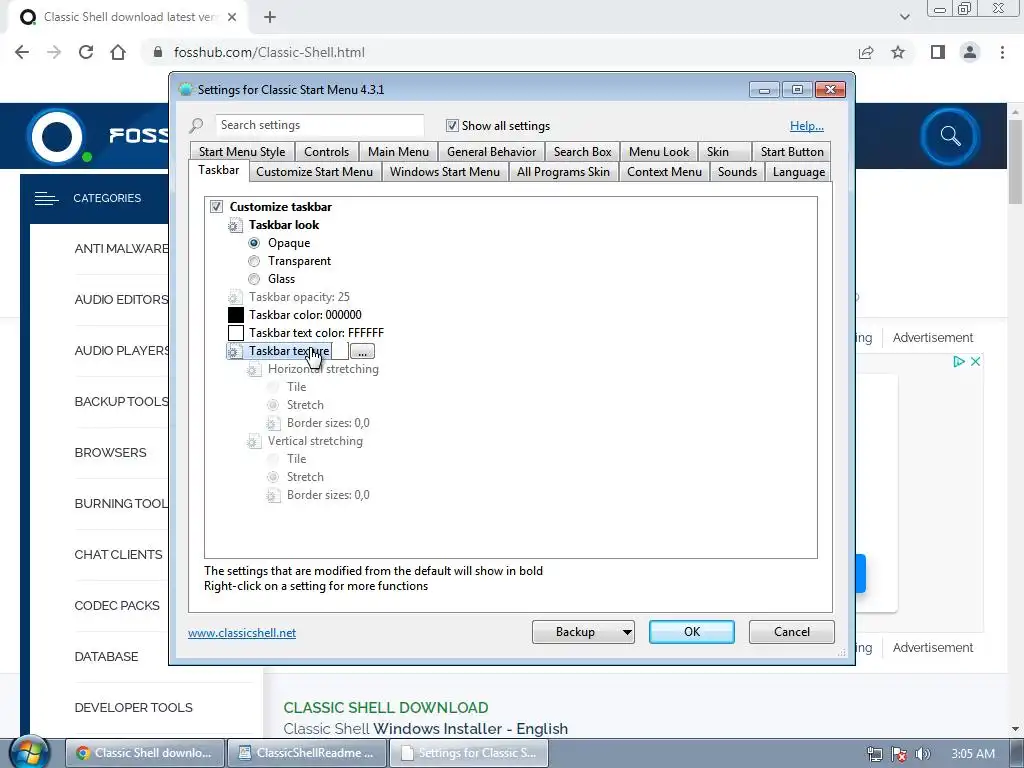
Task: Uncheck the Customize taskbar checkbox
Action: coord(216,206)
